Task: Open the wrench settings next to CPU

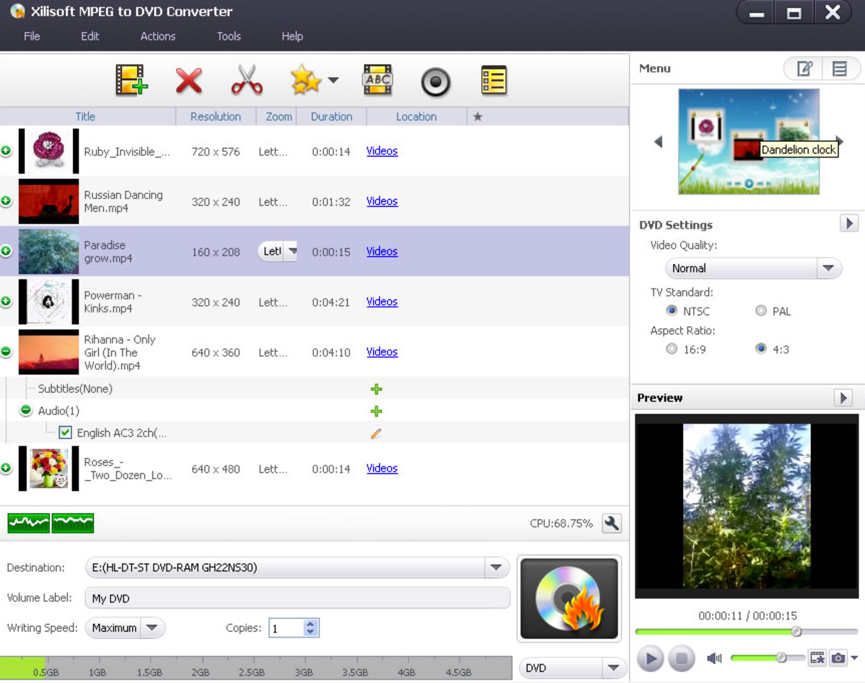Action: 612,523
